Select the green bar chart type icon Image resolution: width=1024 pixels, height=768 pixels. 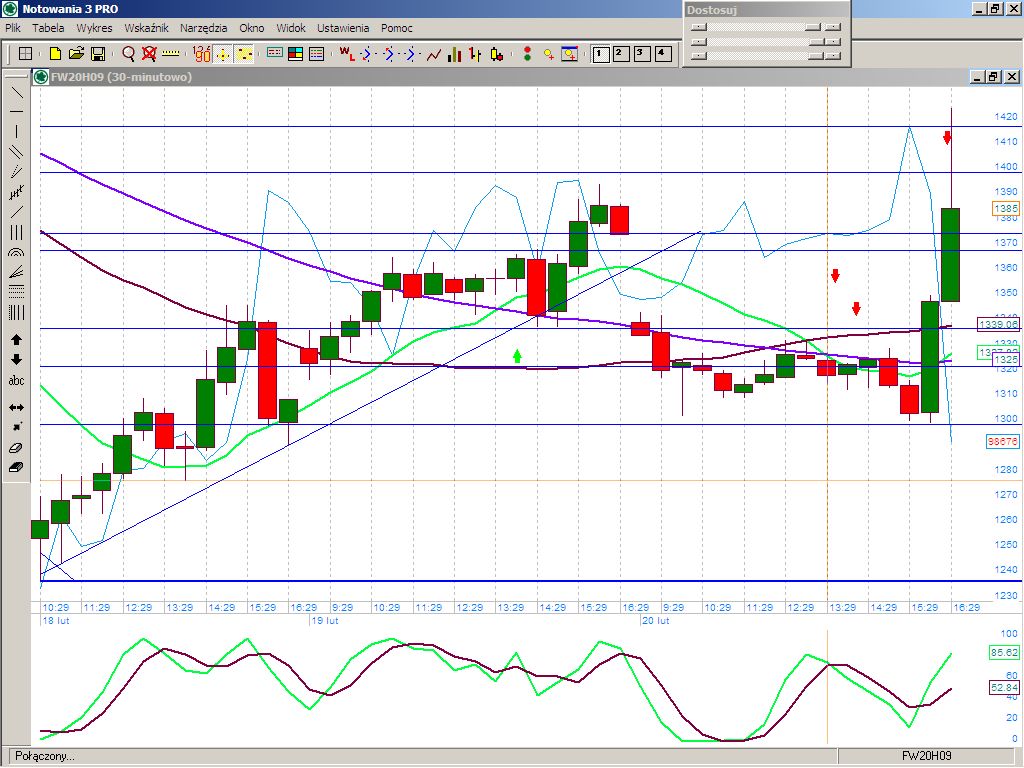click(455, 53)
